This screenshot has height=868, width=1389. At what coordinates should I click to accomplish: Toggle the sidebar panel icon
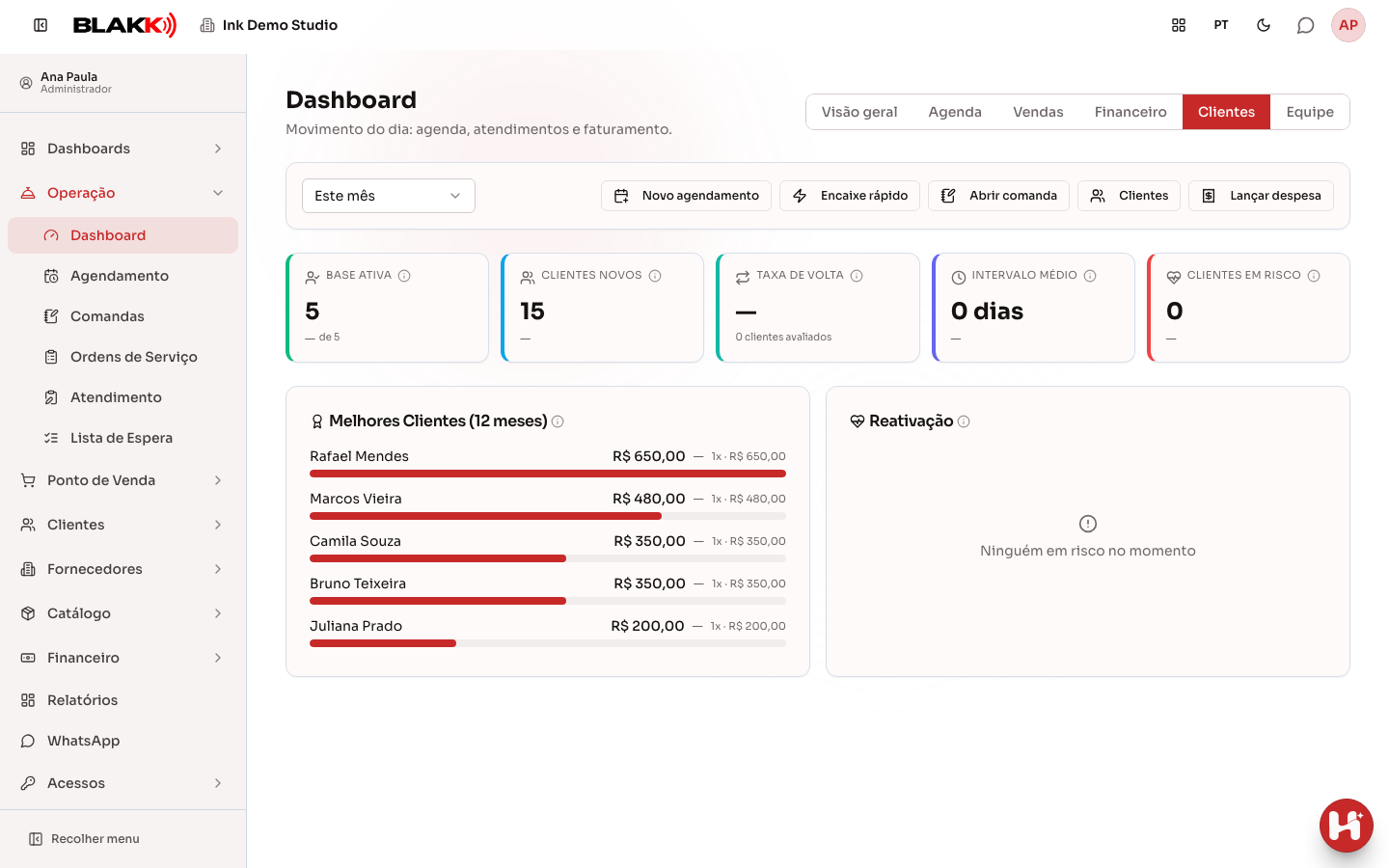(x=41, y=25)
